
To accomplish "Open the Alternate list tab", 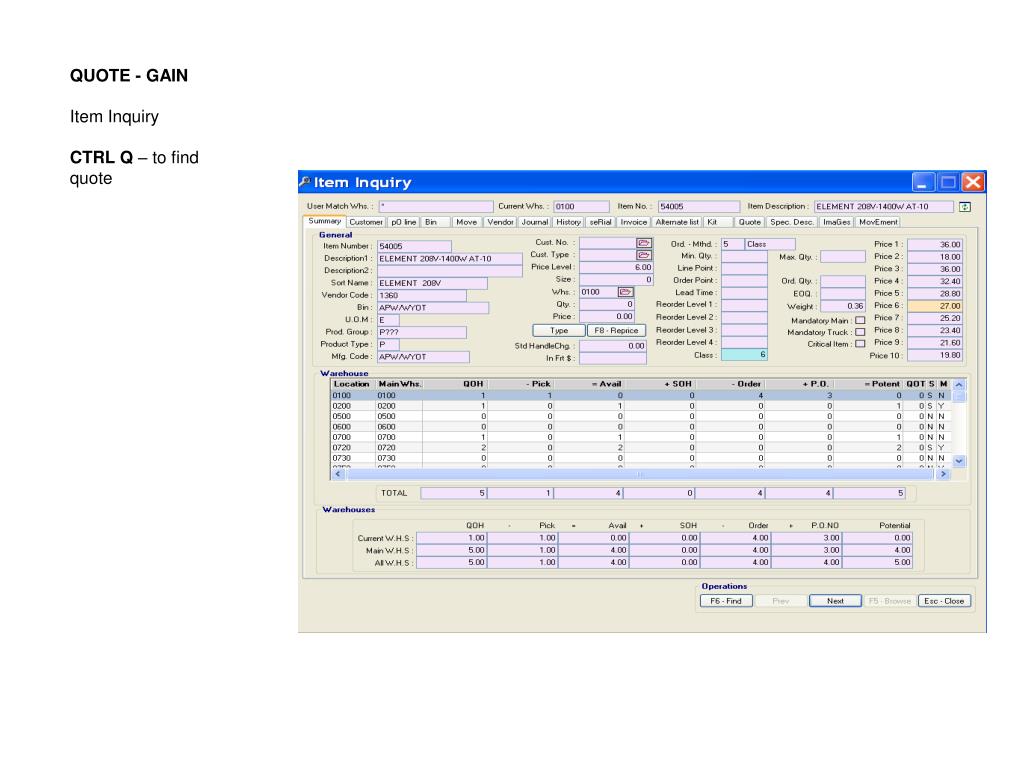I will coord(677,222).
